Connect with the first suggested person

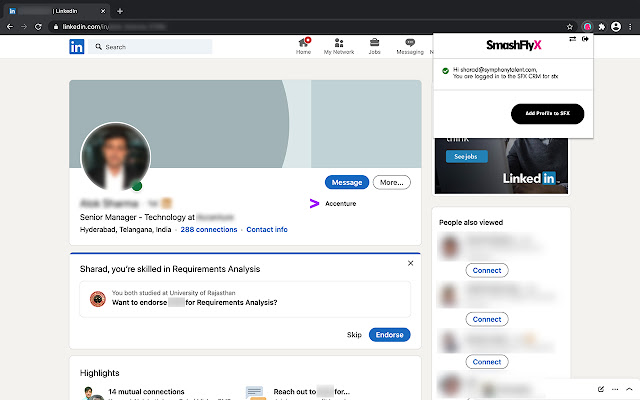tap(487, 270)
